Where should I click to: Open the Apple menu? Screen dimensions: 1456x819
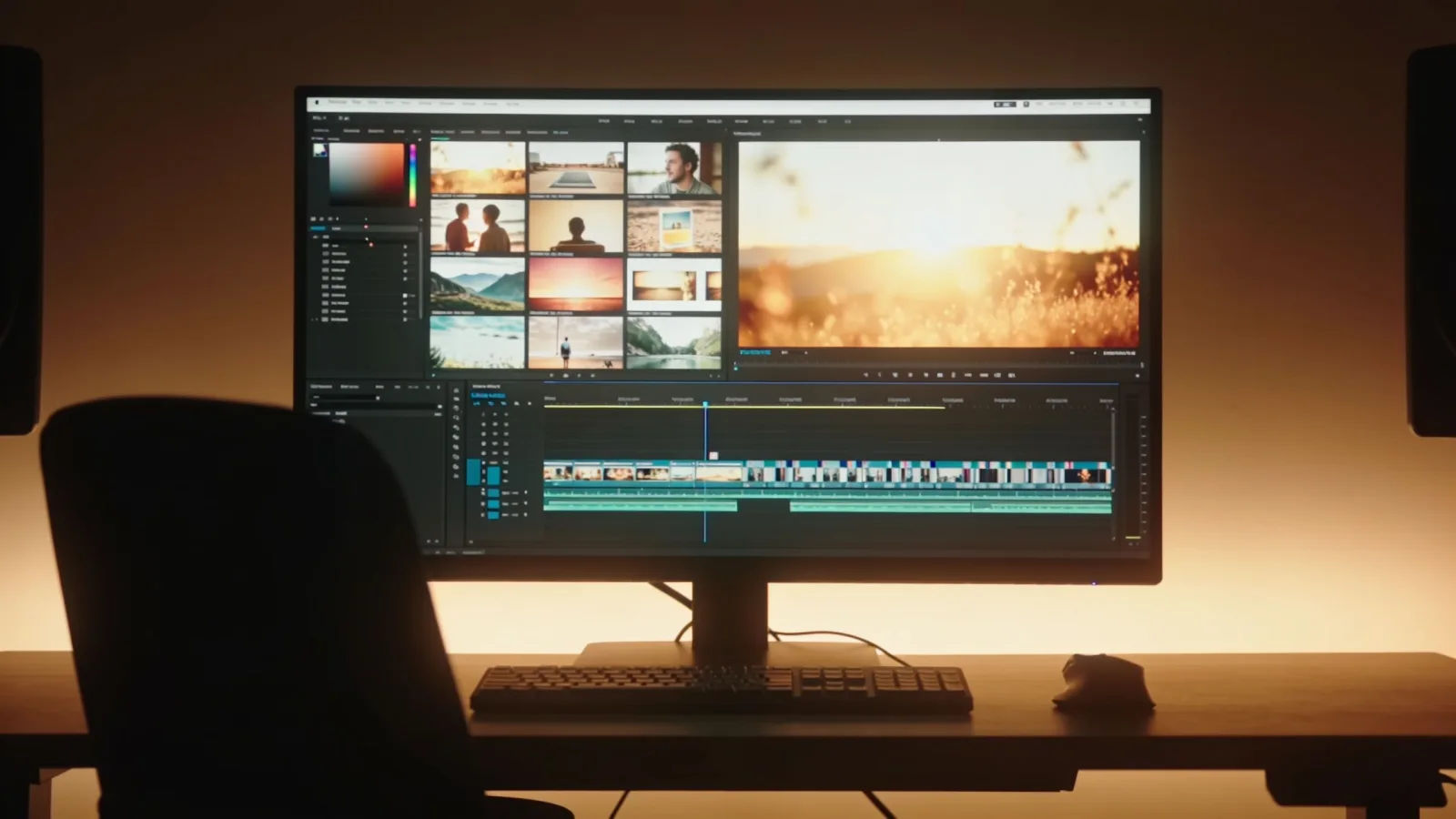tap(317, 103)
